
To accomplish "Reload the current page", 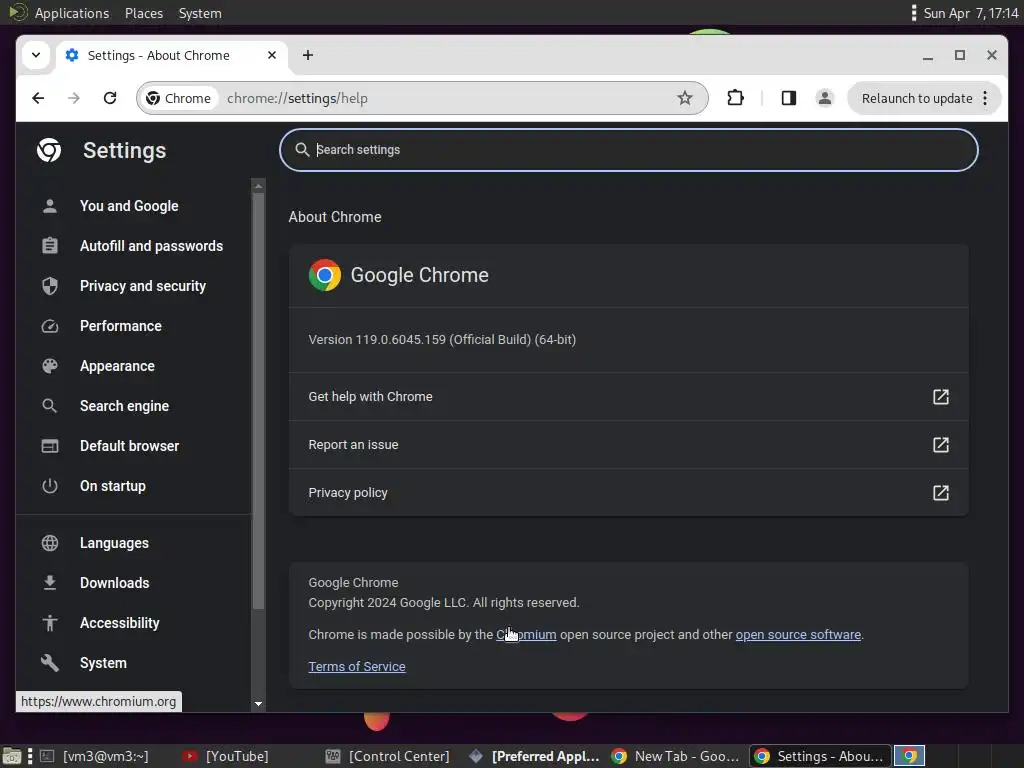I will tap(110, 98).
